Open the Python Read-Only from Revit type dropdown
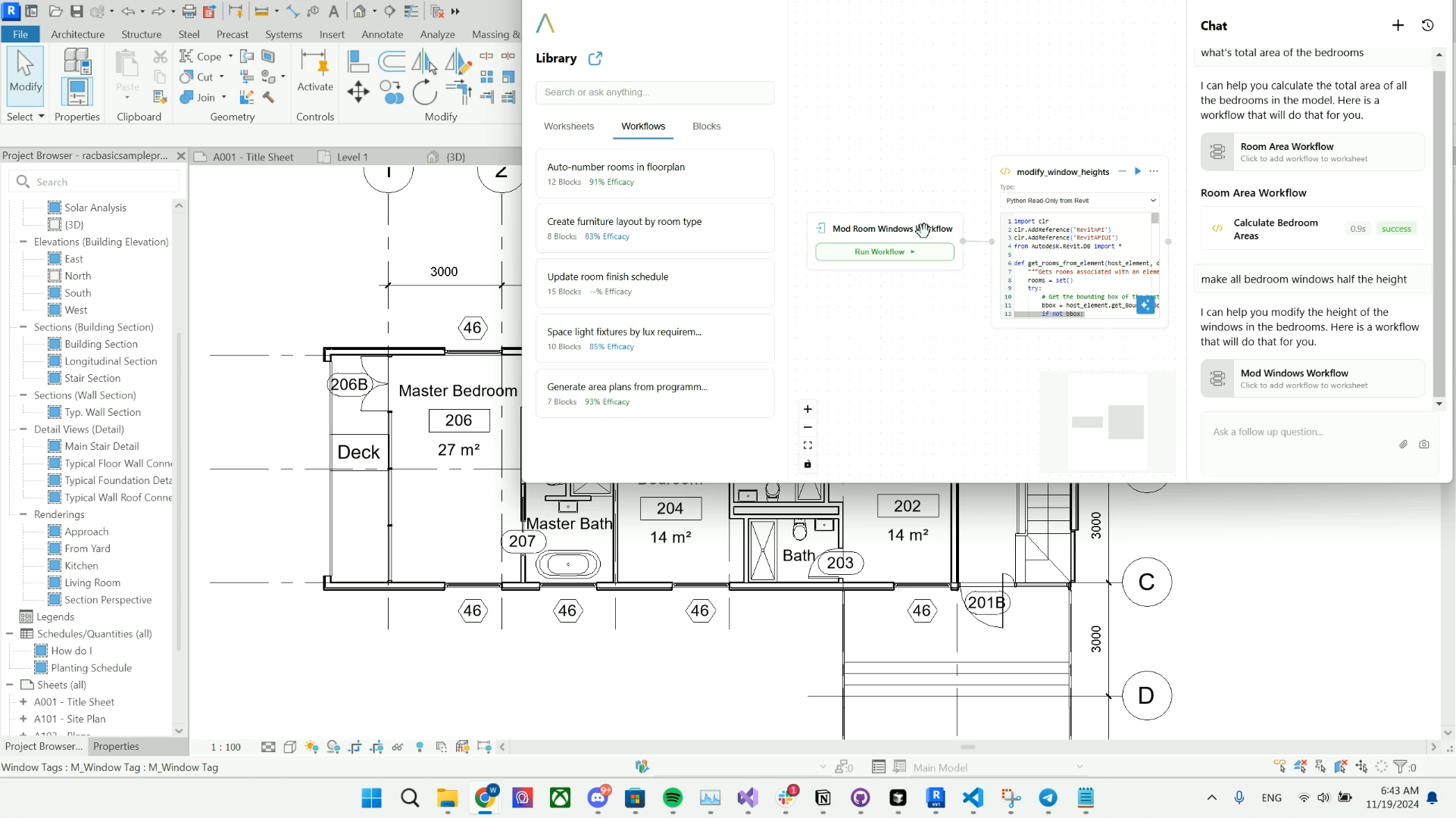The height and width of the screenshot is (818, 1456). point(1080,201)
